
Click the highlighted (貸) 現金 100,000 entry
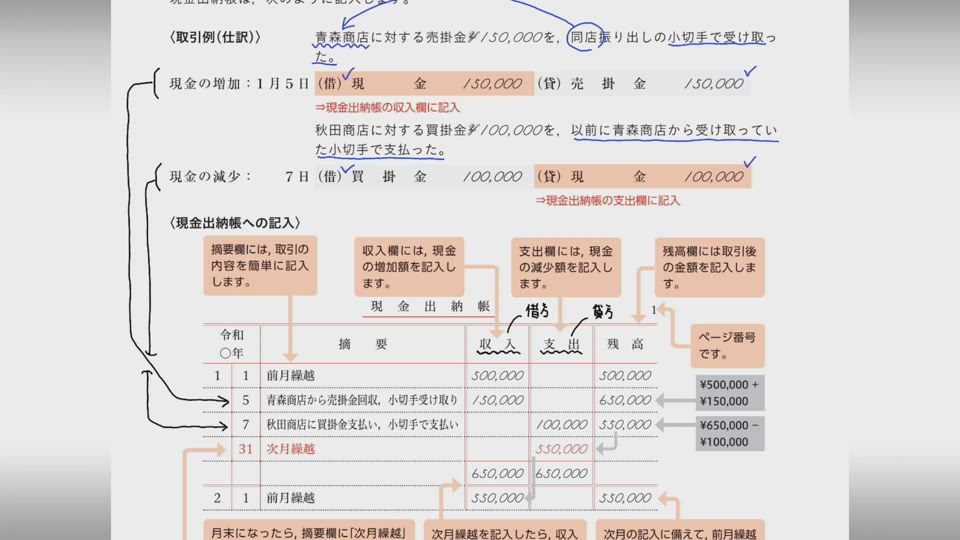(x=641, y=177)
